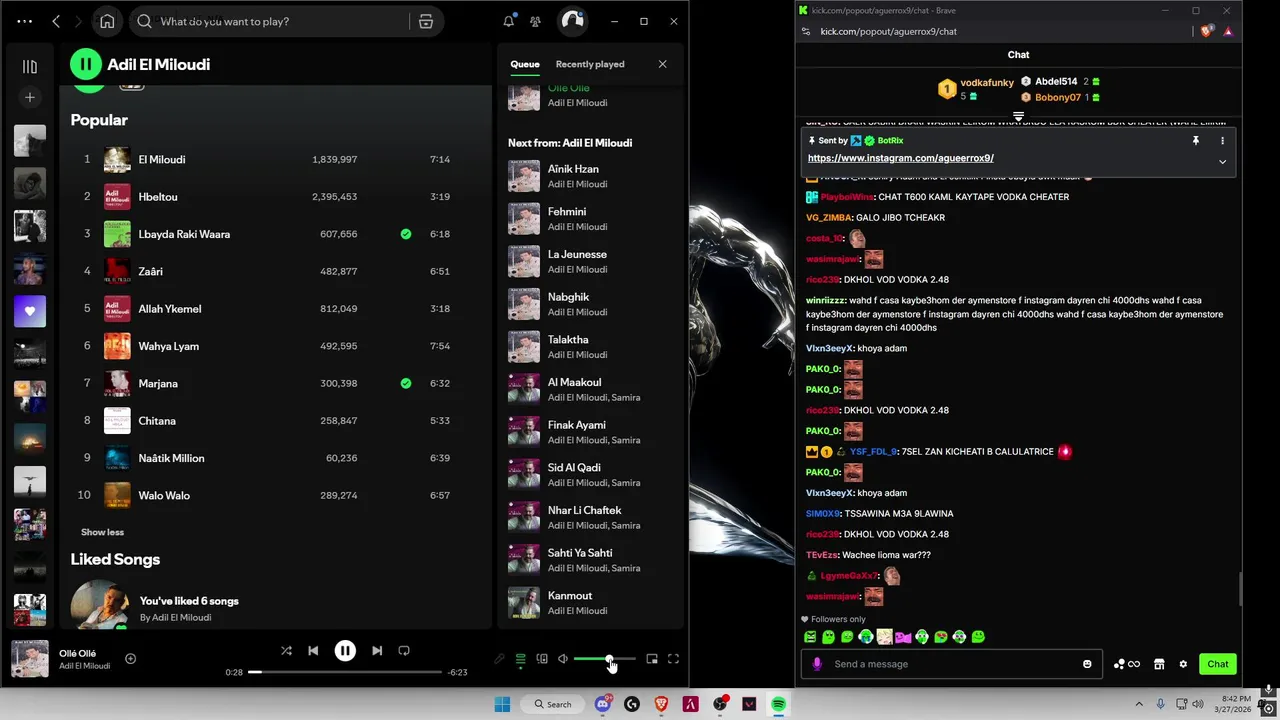Image resolution: width=1280 pixels, height=720 pixels.
Task: Pause the artist with green header button
Action: coord(86,64)
